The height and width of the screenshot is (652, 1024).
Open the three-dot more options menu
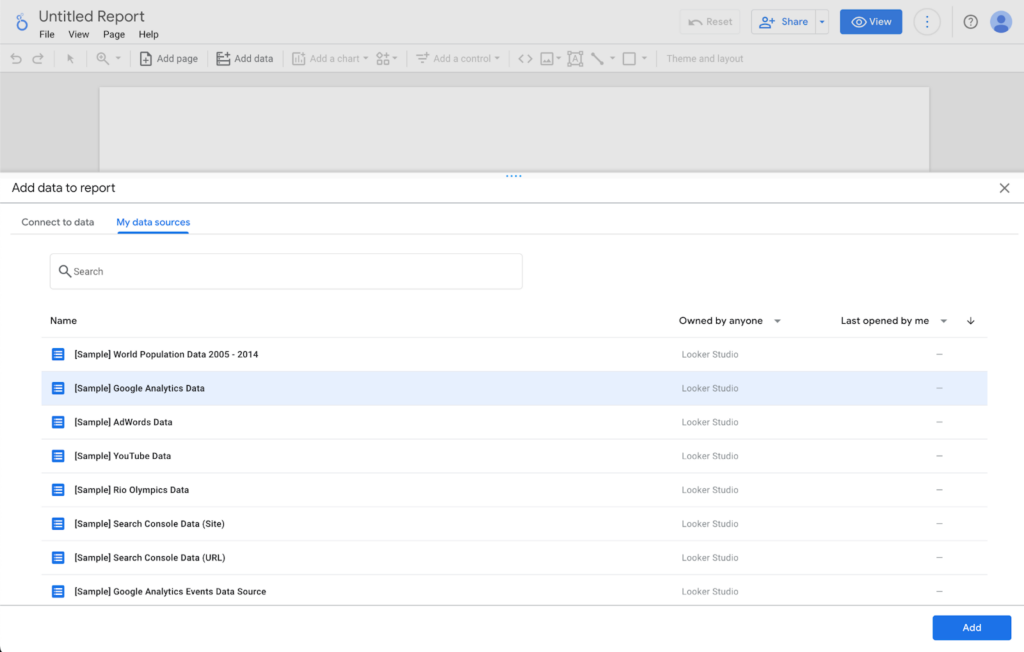[927, 22]
